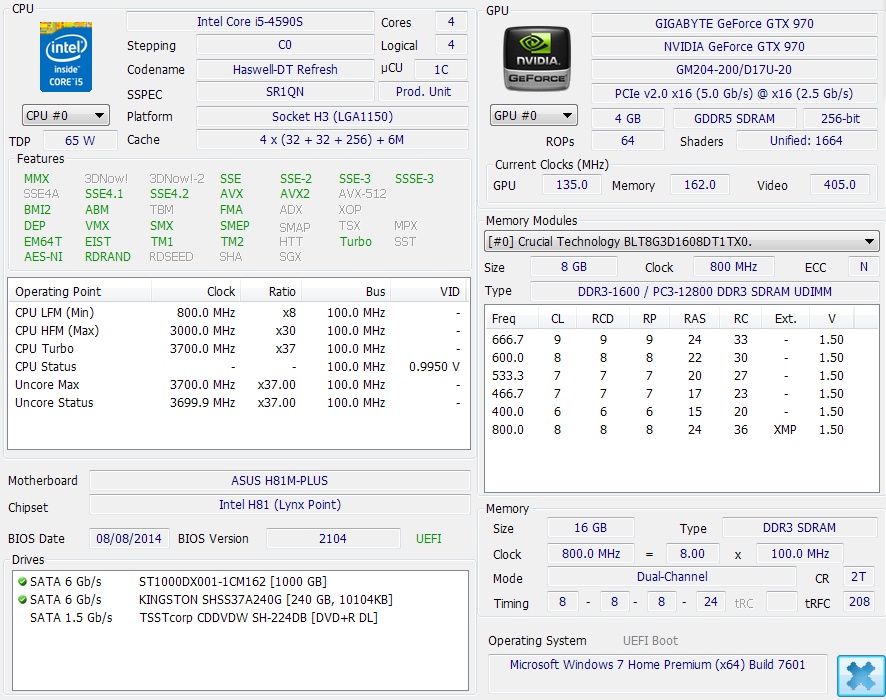Click the Haswell-DT Refresh codename field

(x=285, y=69)
